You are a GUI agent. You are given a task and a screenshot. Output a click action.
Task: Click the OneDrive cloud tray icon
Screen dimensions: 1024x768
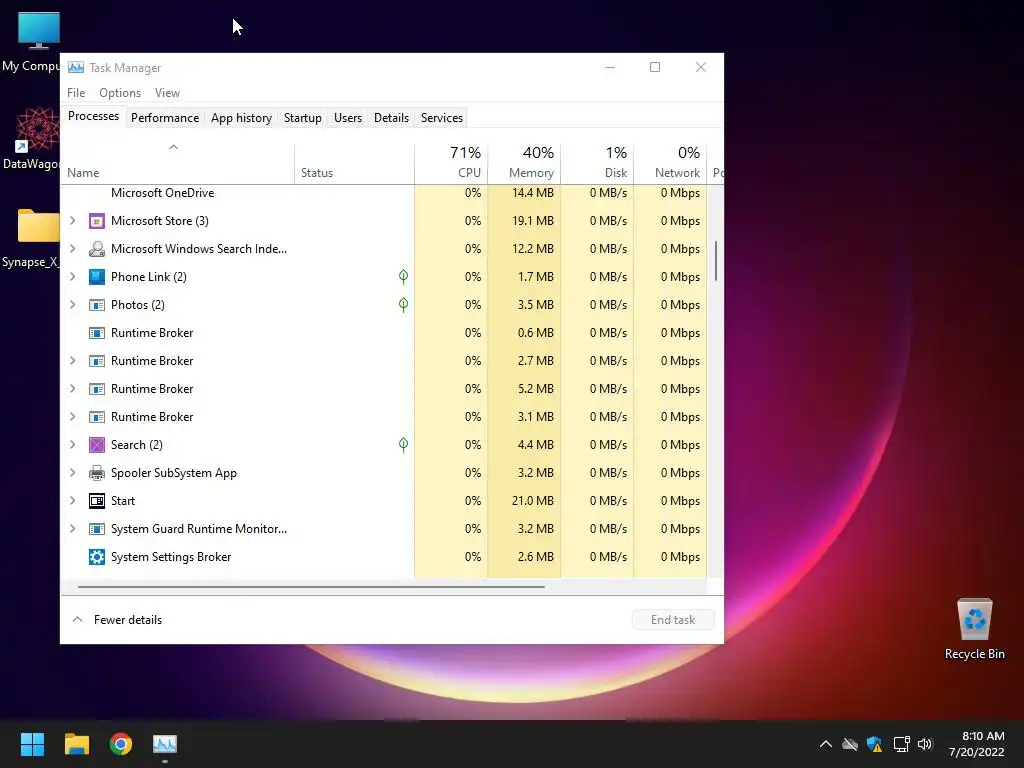pyautogui.click(x=850, y=744)
